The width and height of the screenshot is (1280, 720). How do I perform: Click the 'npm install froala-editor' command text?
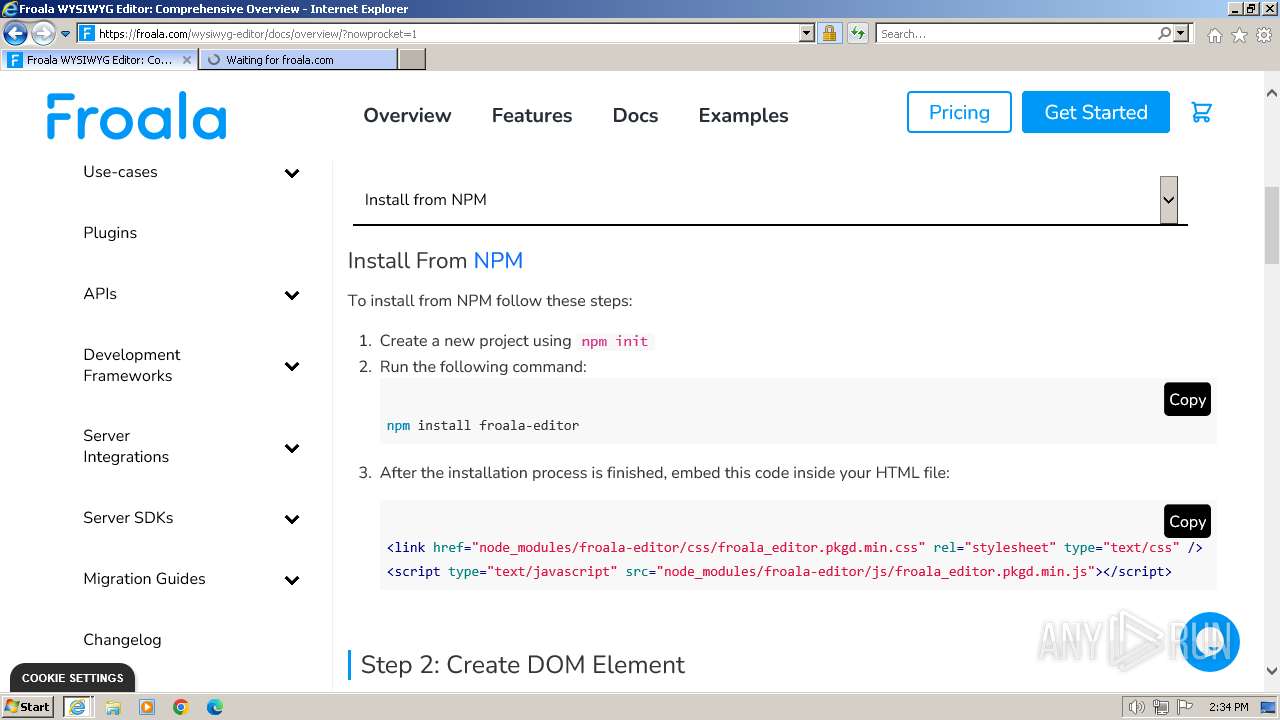click(483, 425)
